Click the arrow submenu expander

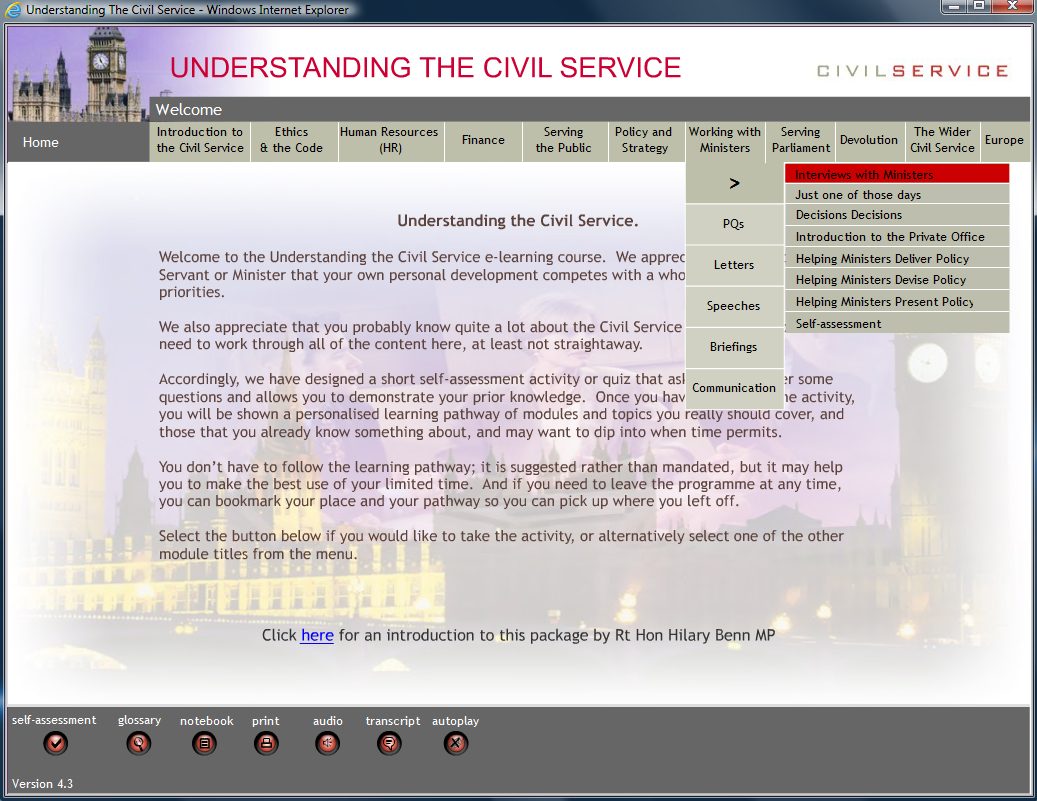coord(734,183)
